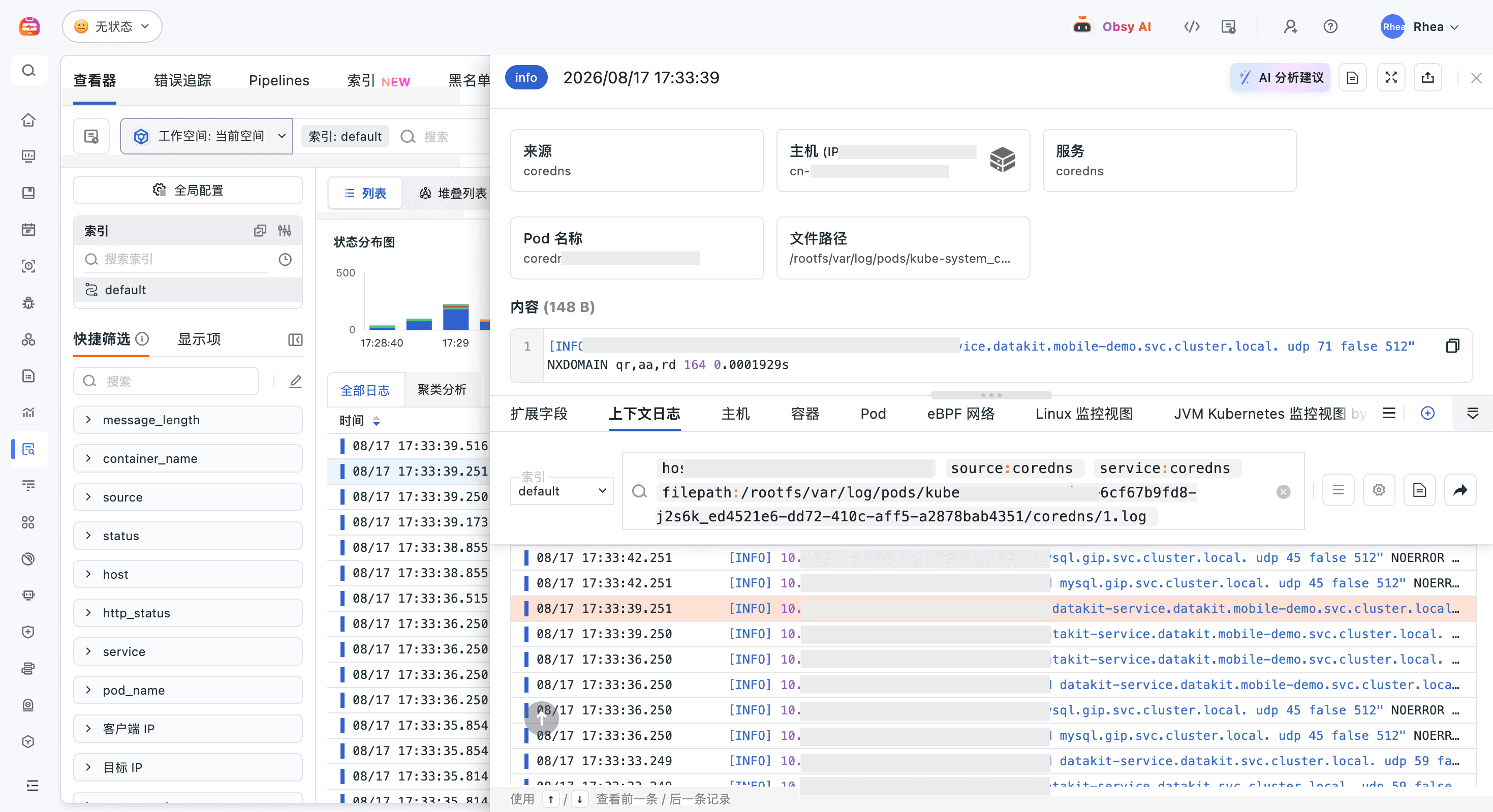This screenshot has width=1493, height=812.
Task: Expand the message_length filter
Action: pyautogui.click(x=188, y=420)
